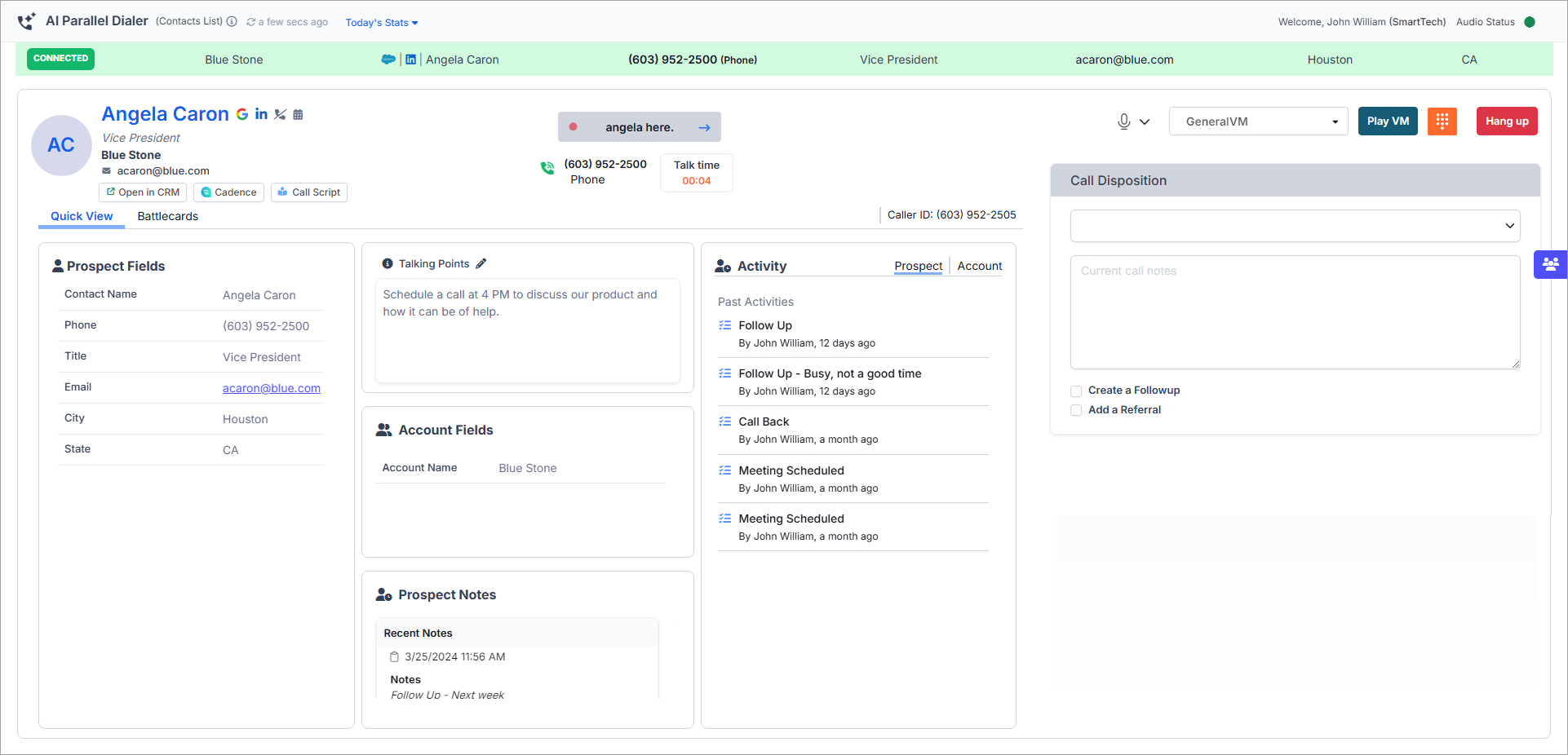The height and width of the screenshot is (755, 1568).
Task: Click the Prospect Fields person icon
Action: (x=58, y=266)
